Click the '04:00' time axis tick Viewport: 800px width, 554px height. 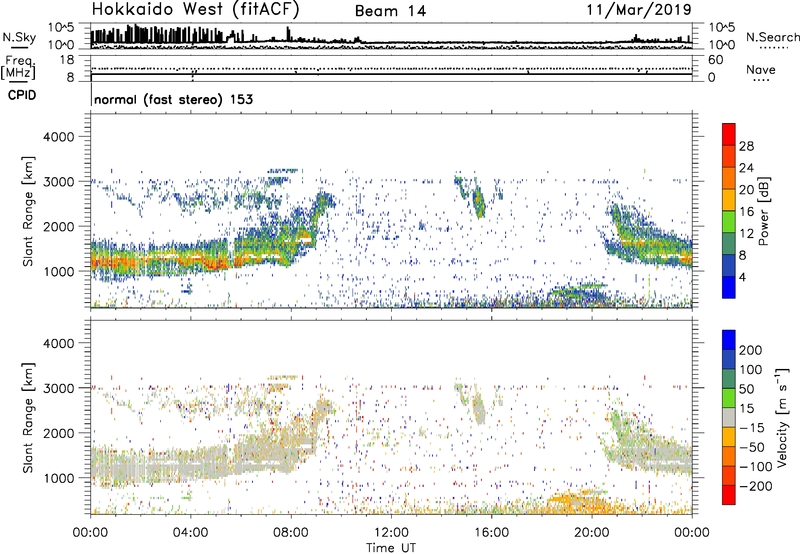pos(190,533)
